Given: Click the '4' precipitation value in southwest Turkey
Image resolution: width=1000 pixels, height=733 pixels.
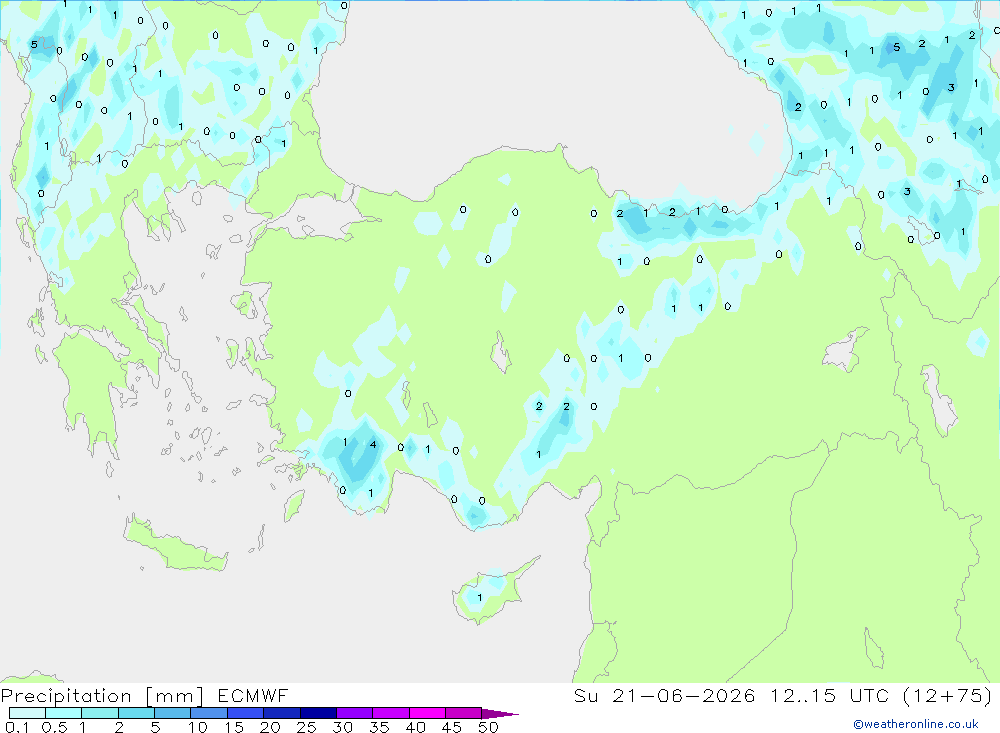Looking at the screenshot, I should 373,445.
